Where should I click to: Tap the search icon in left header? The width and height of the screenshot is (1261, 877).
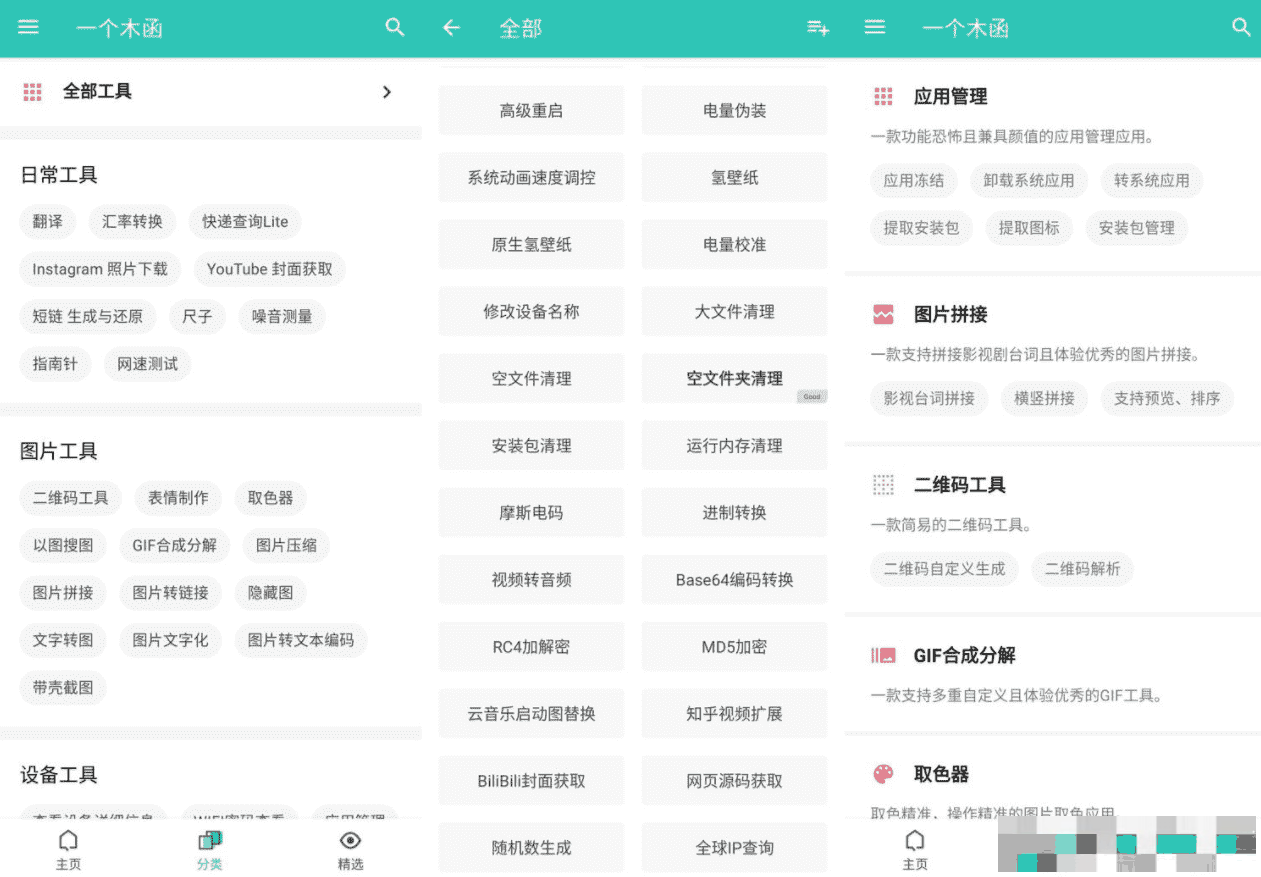click(395, 27)
